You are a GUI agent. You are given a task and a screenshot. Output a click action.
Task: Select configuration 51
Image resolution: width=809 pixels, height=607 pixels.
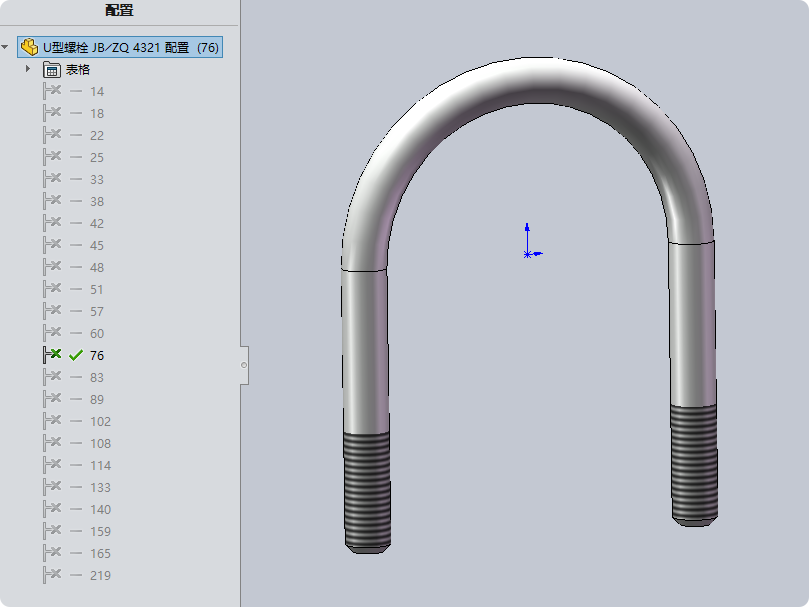point(97,290)
